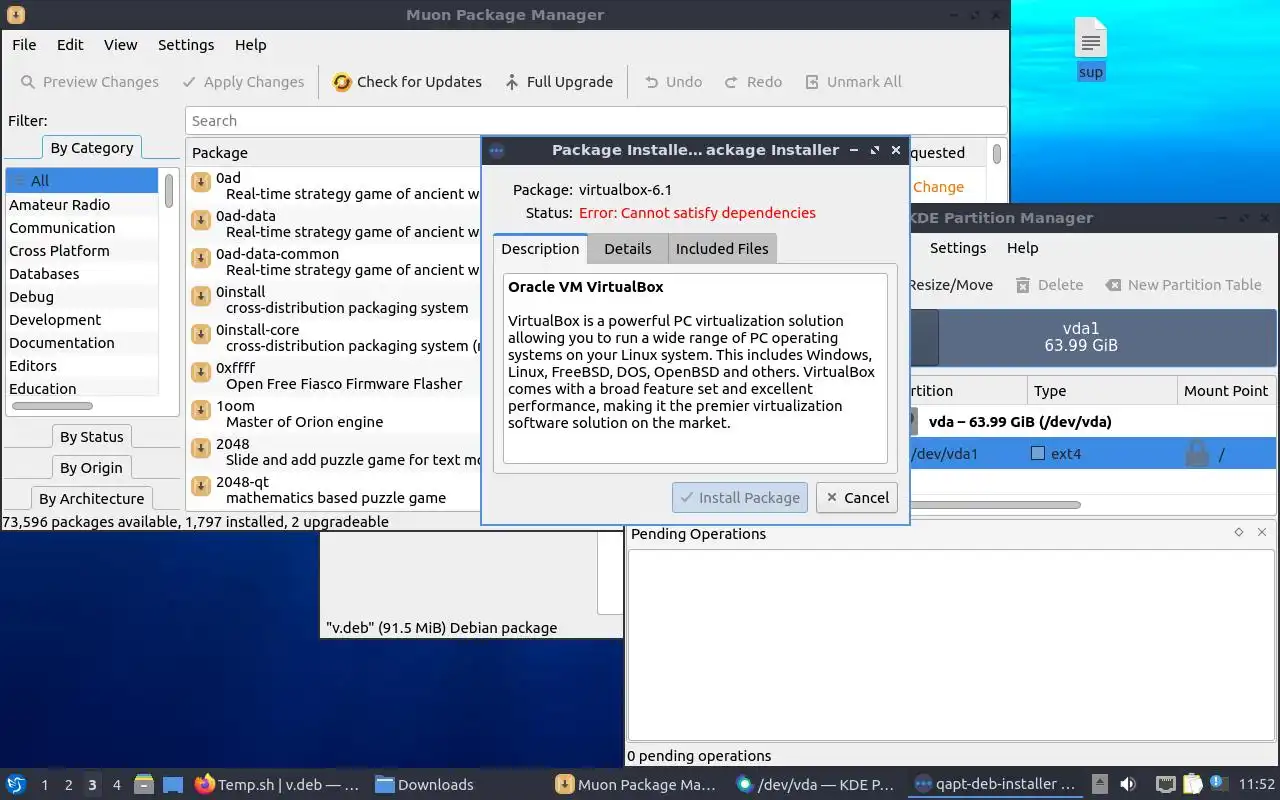This screenshot has width=1280, height=800.
Task: Click the Apply Changes toolbar button
Action: pos(243,82)
